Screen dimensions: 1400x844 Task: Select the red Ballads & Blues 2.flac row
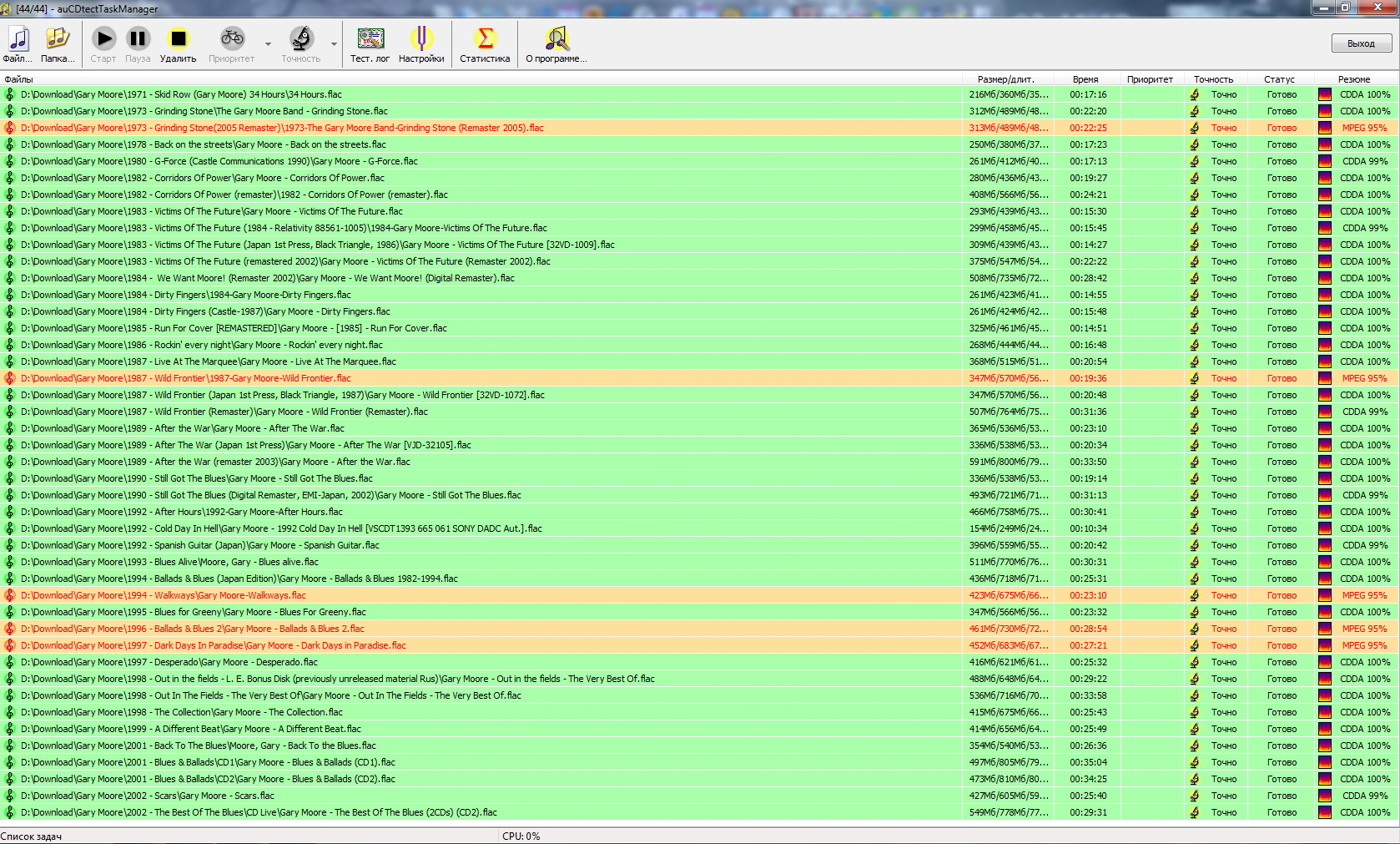699,629
